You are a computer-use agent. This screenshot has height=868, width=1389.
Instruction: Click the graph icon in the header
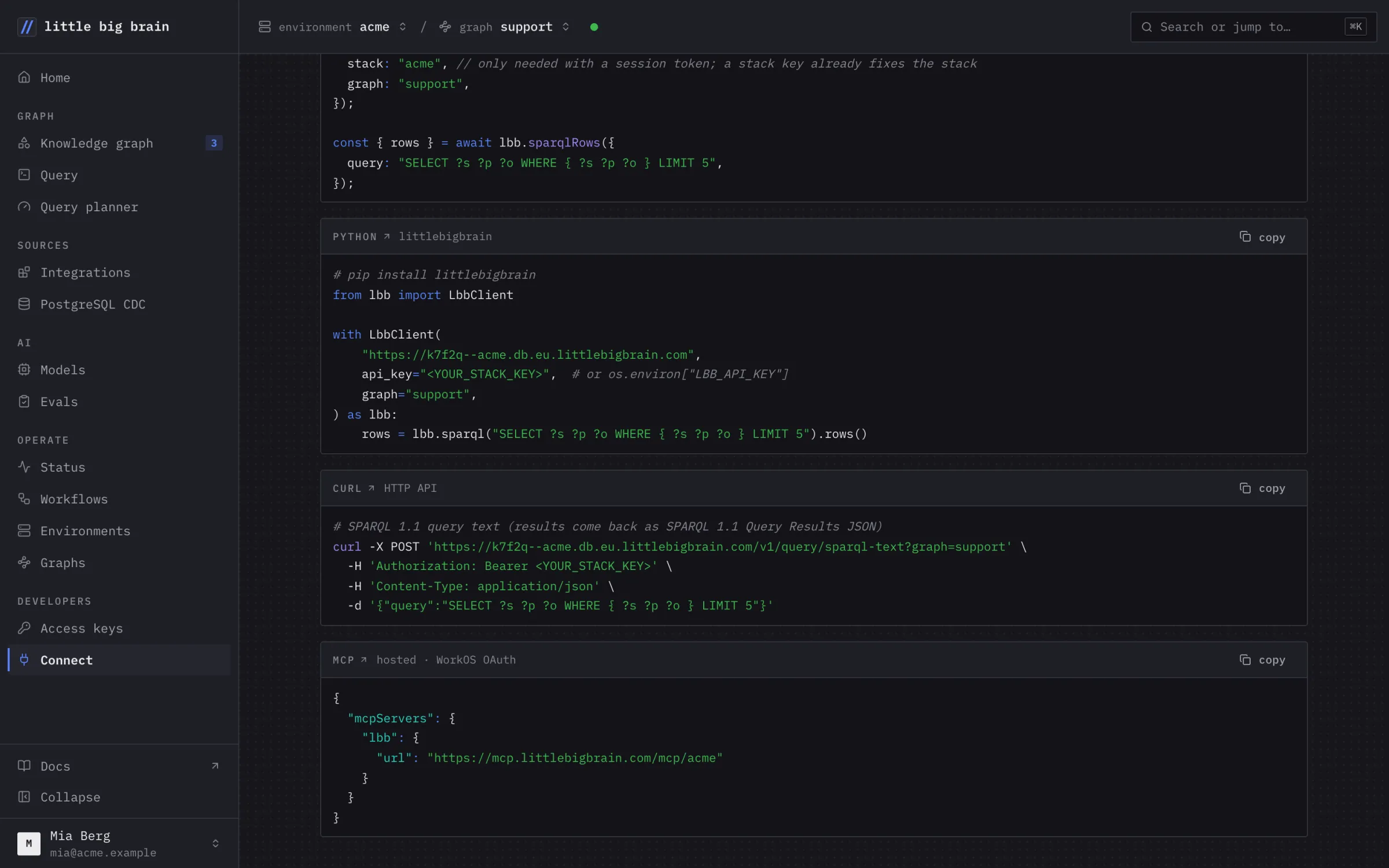pyautogui.click(x=445, y=27)
